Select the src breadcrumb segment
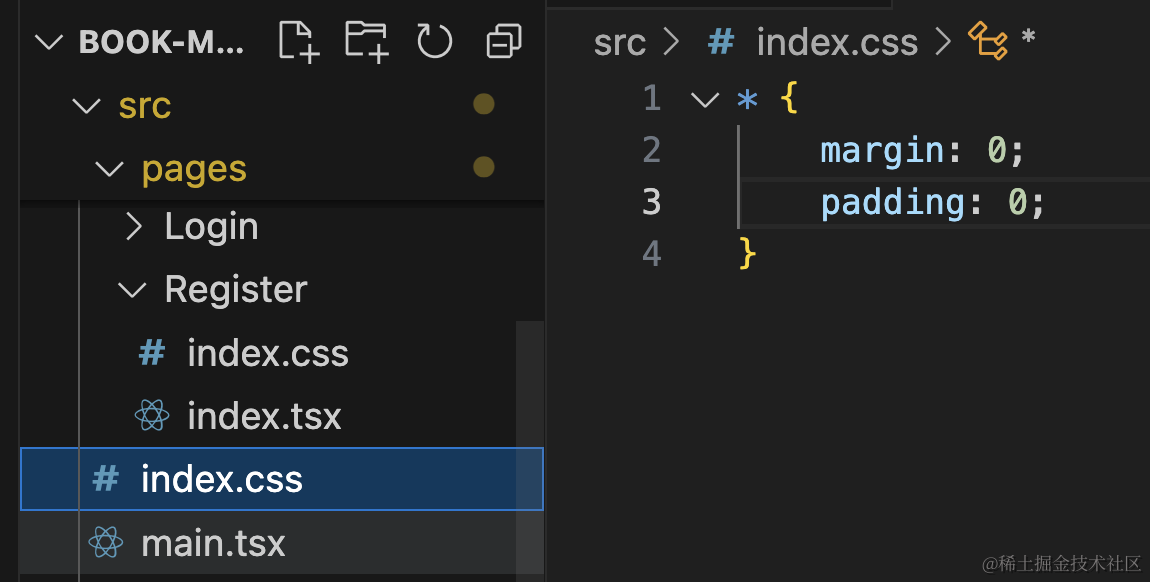 pyautogui.click(x=619, y=42)
